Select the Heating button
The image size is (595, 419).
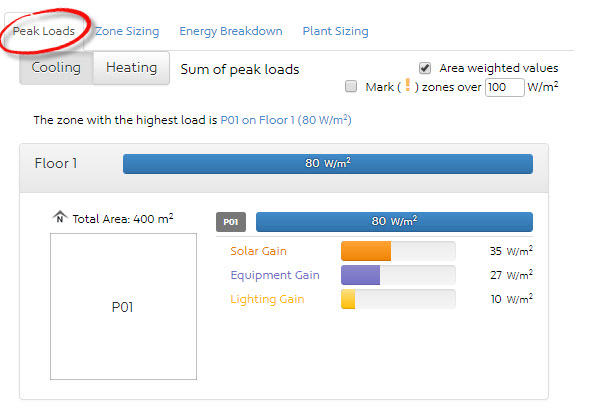(131, 68)
